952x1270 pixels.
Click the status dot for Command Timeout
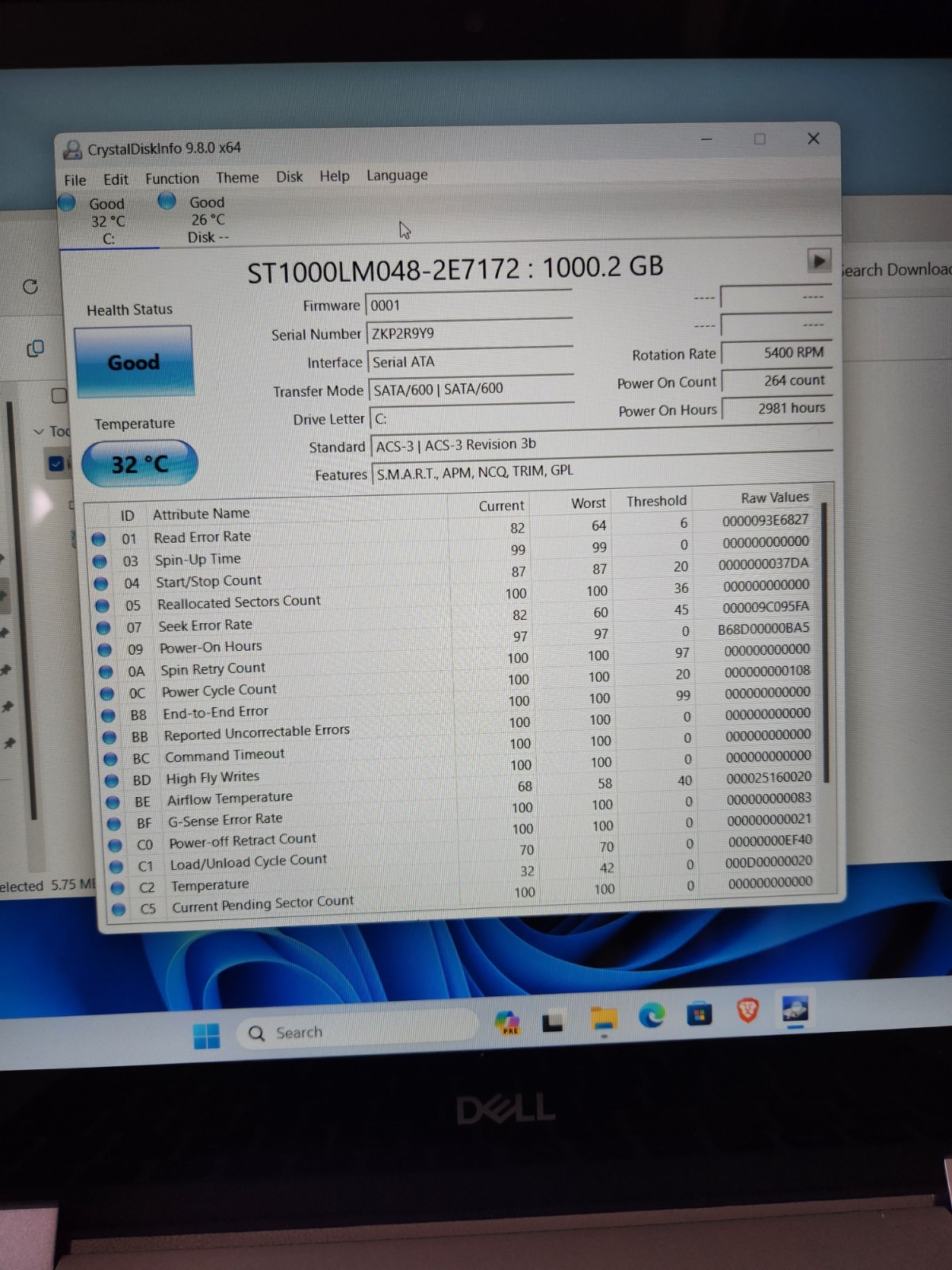point(111,758)
